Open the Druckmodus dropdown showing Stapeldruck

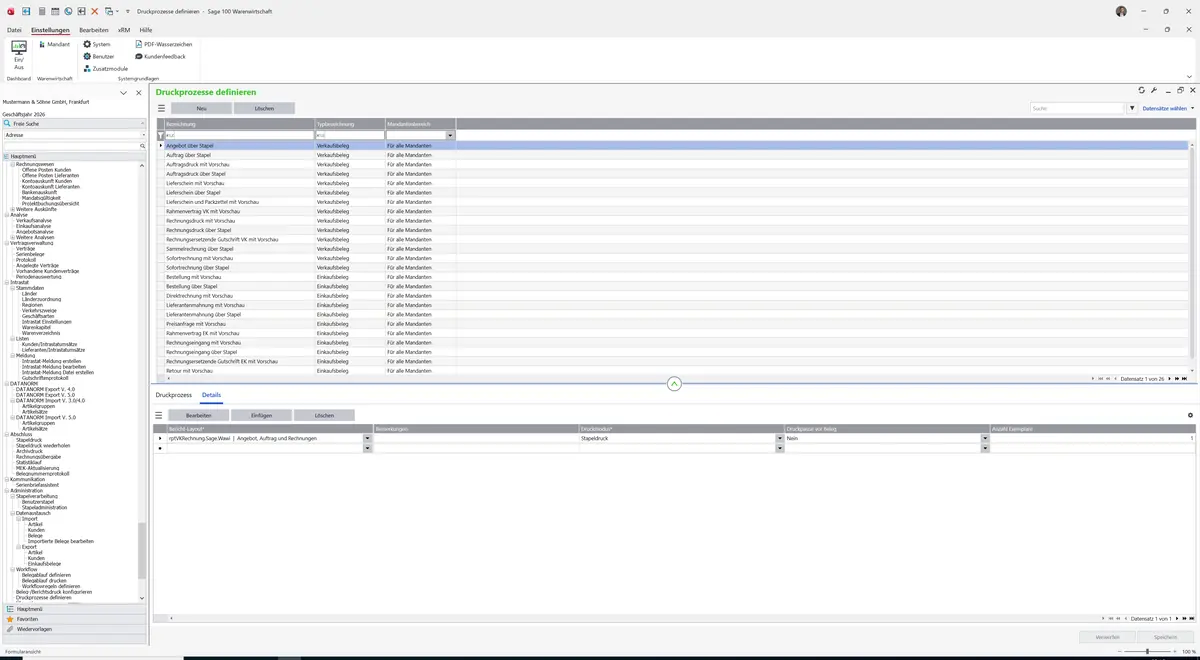coord(779,438)
